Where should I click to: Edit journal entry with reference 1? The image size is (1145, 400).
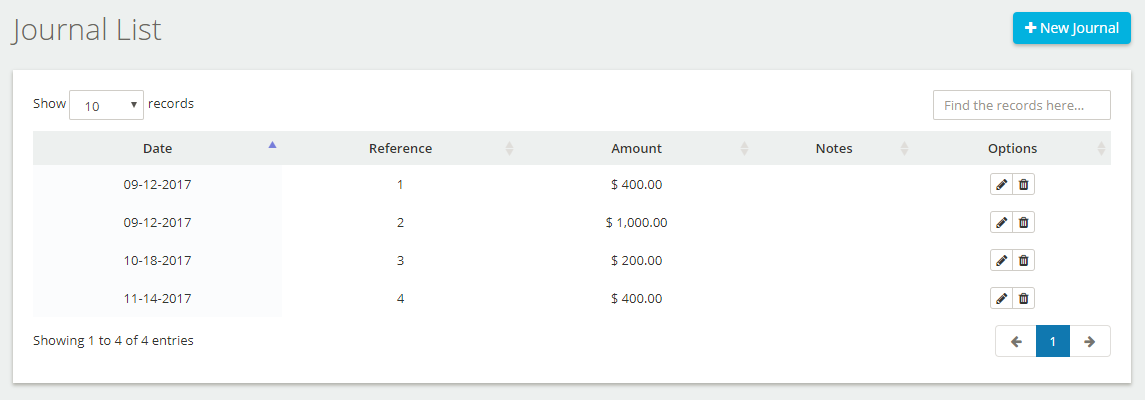(1001, 185)
